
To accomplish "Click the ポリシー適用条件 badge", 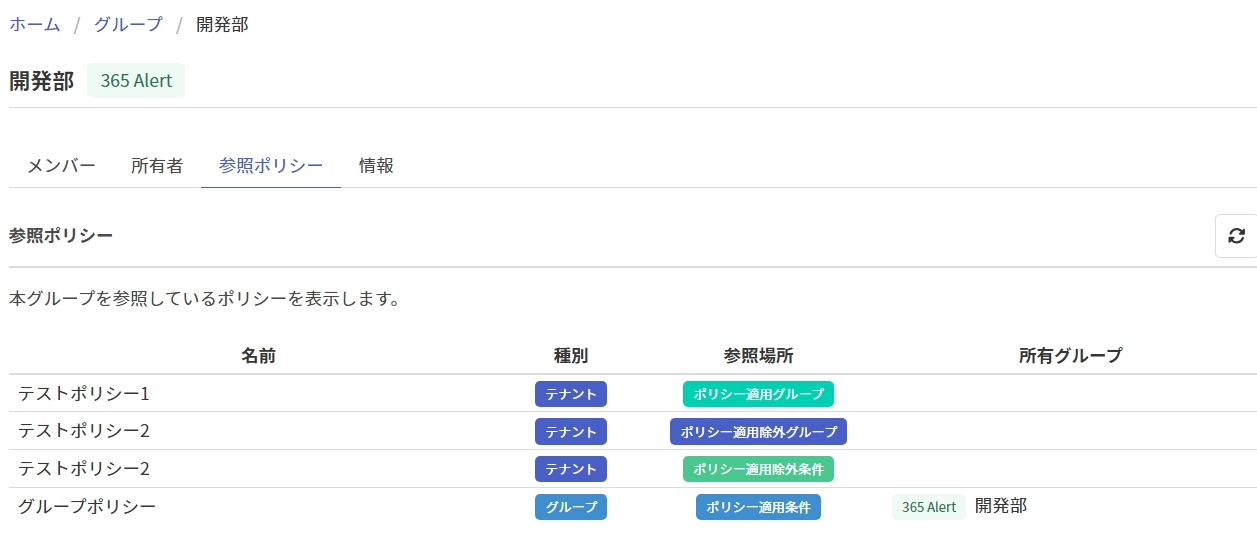I will [x=758, y=507].
